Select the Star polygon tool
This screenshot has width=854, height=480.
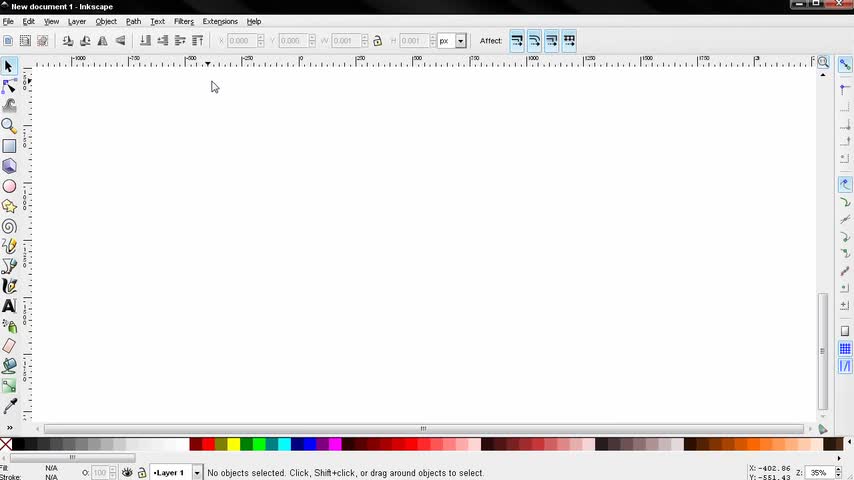9,206
